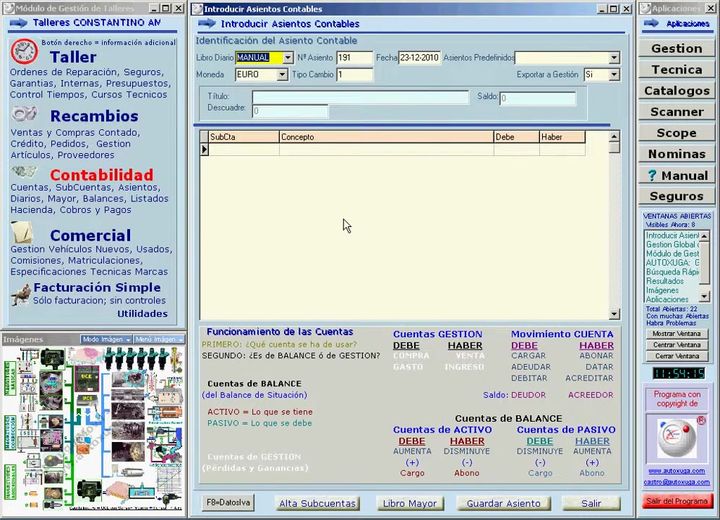Open Facturación Simple module

tap(97, 288)
